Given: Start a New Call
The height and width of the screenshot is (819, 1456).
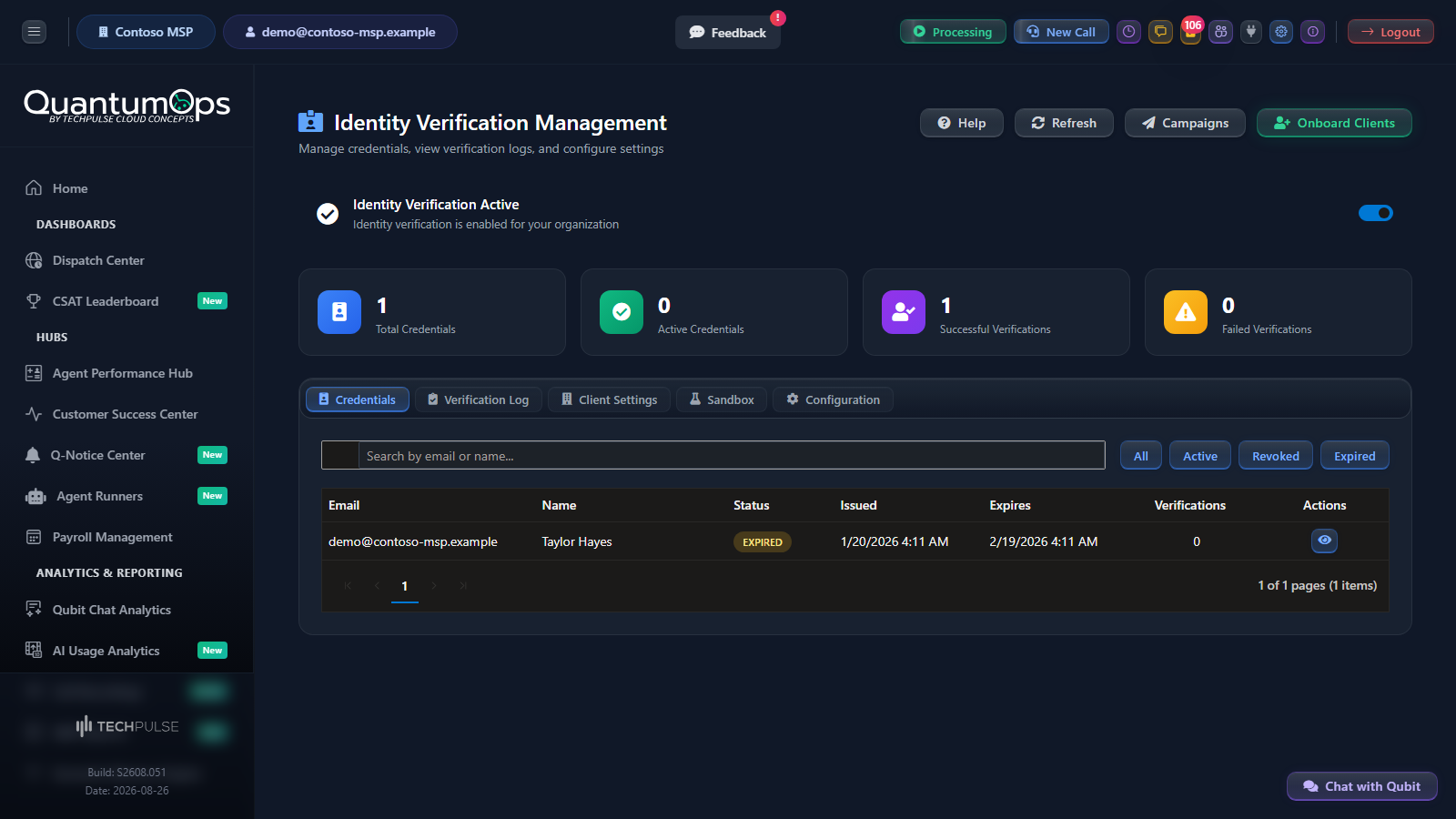Looking at the screenshot, I should [x=1061, y=32].
